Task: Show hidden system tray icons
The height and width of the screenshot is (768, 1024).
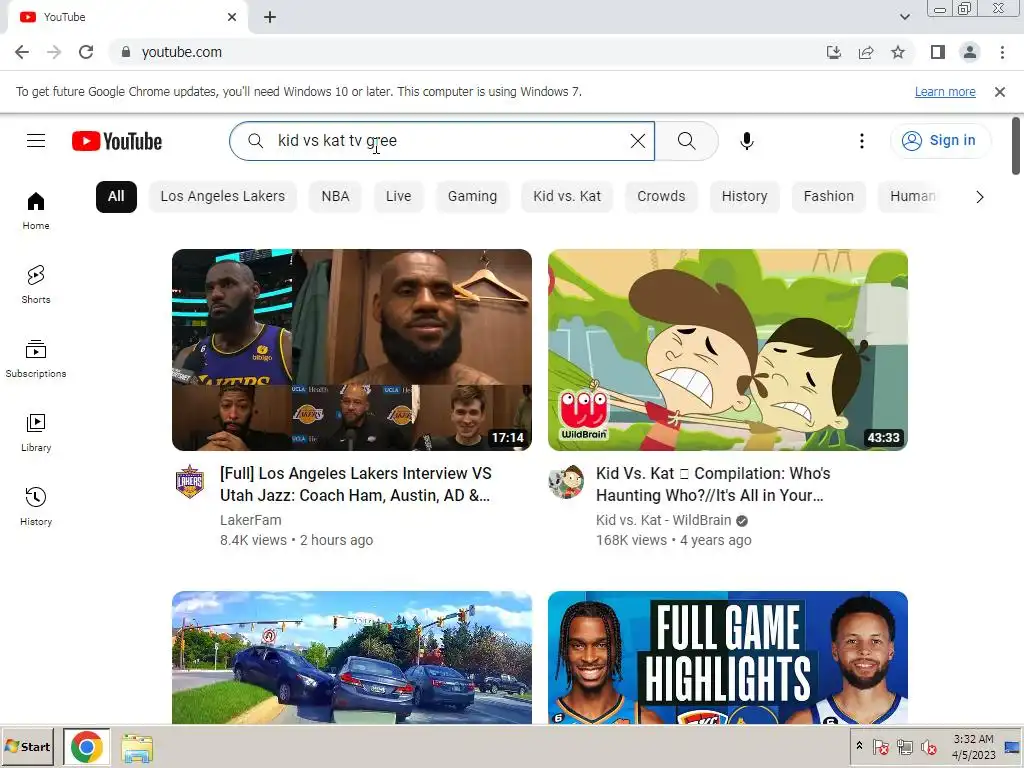Action: [x=859, y=746]
